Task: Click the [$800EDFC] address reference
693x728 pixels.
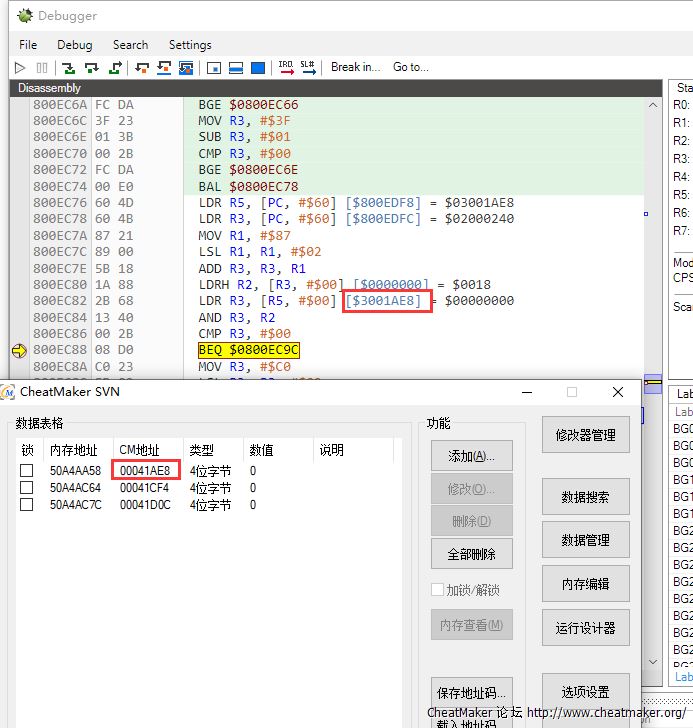Action: tap(383, 219)
